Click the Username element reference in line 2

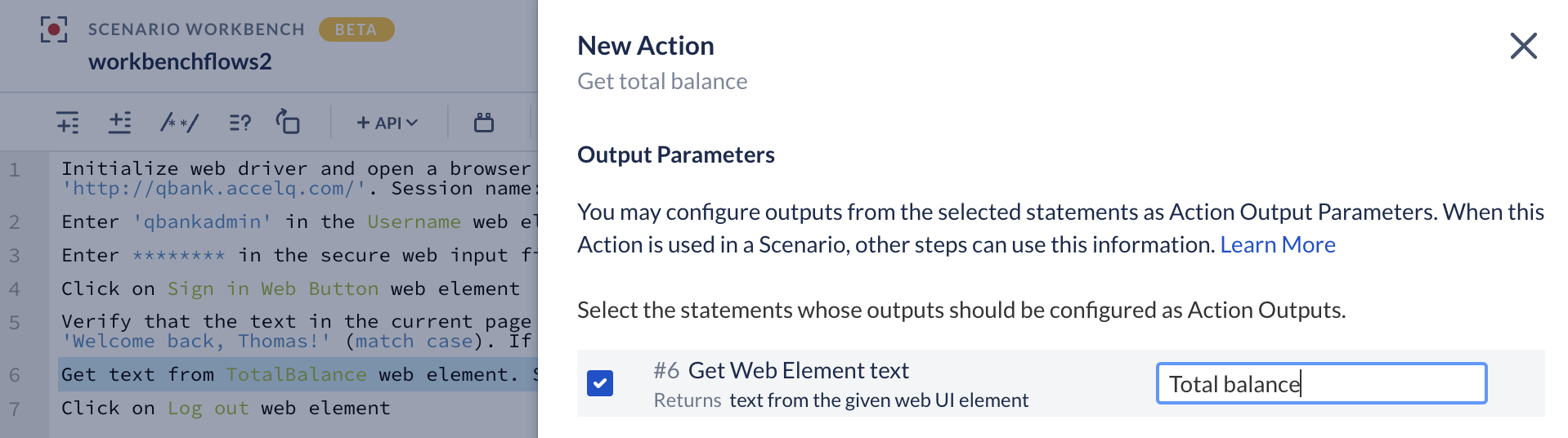414,221
